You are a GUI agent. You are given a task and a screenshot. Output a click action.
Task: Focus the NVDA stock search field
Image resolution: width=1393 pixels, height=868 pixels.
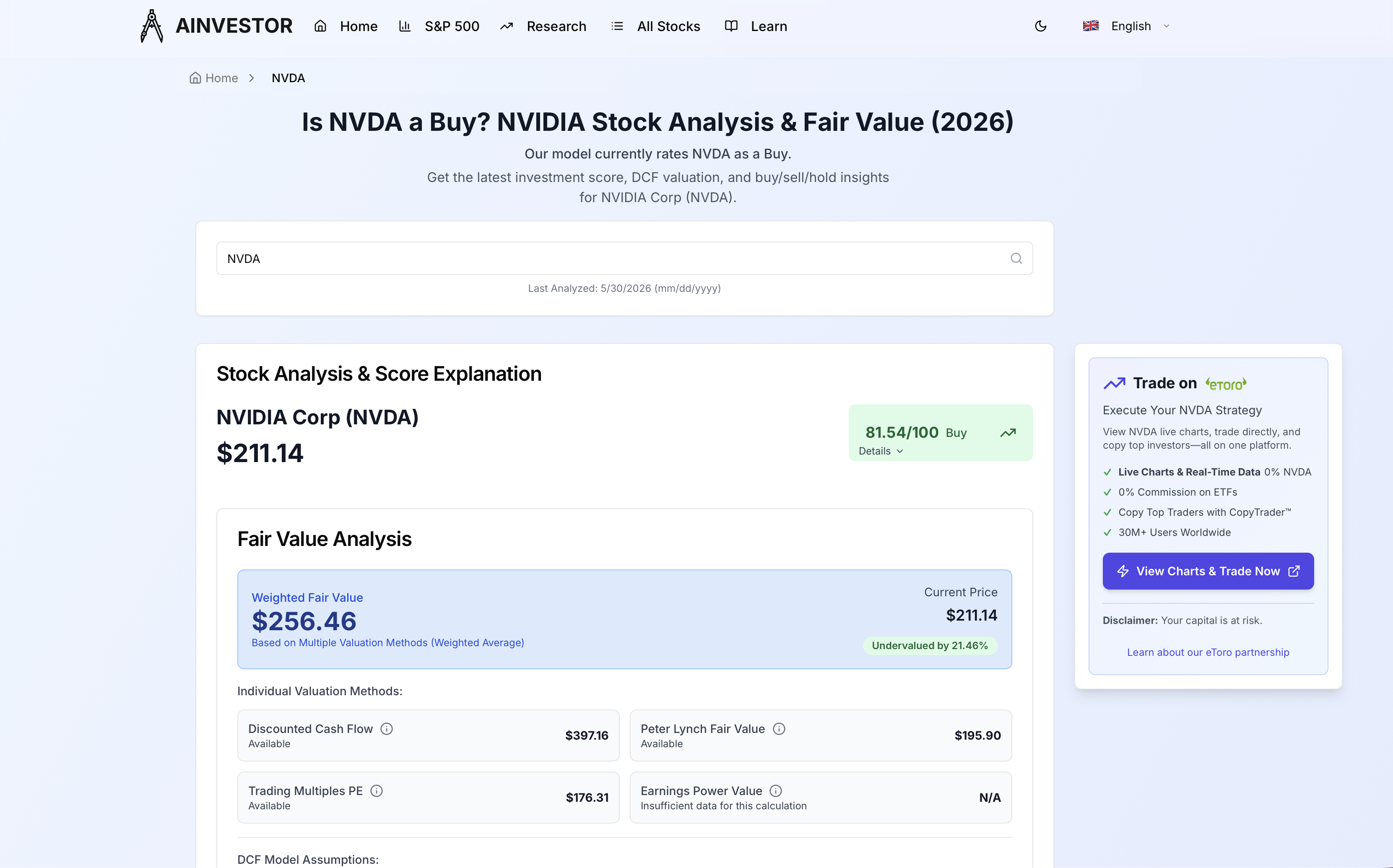(624, 258)
